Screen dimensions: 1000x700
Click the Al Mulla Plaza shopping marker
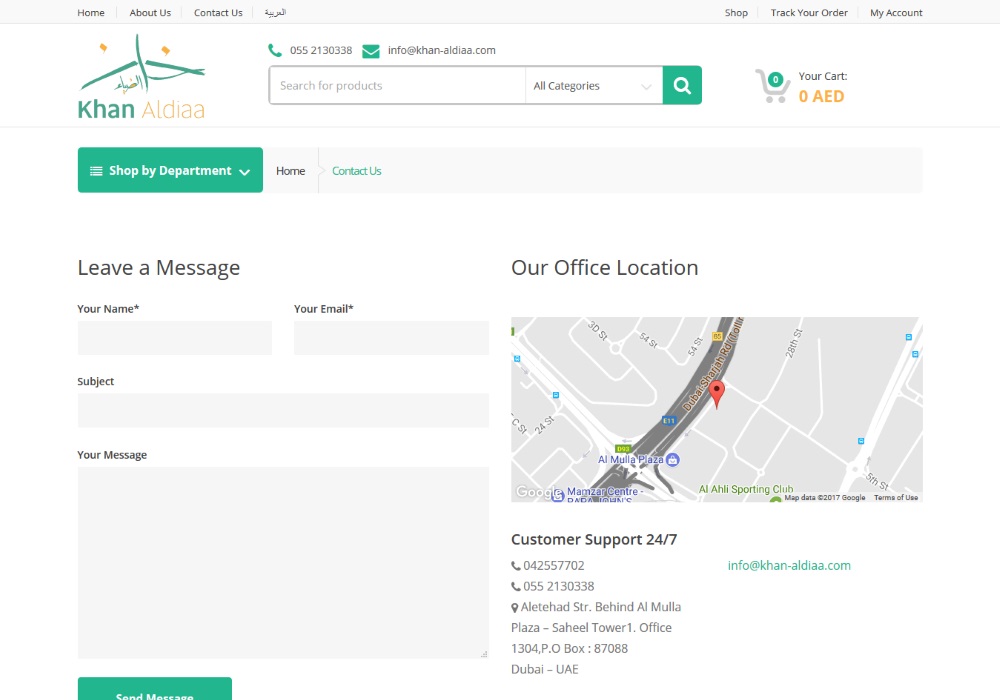point(673,460)
